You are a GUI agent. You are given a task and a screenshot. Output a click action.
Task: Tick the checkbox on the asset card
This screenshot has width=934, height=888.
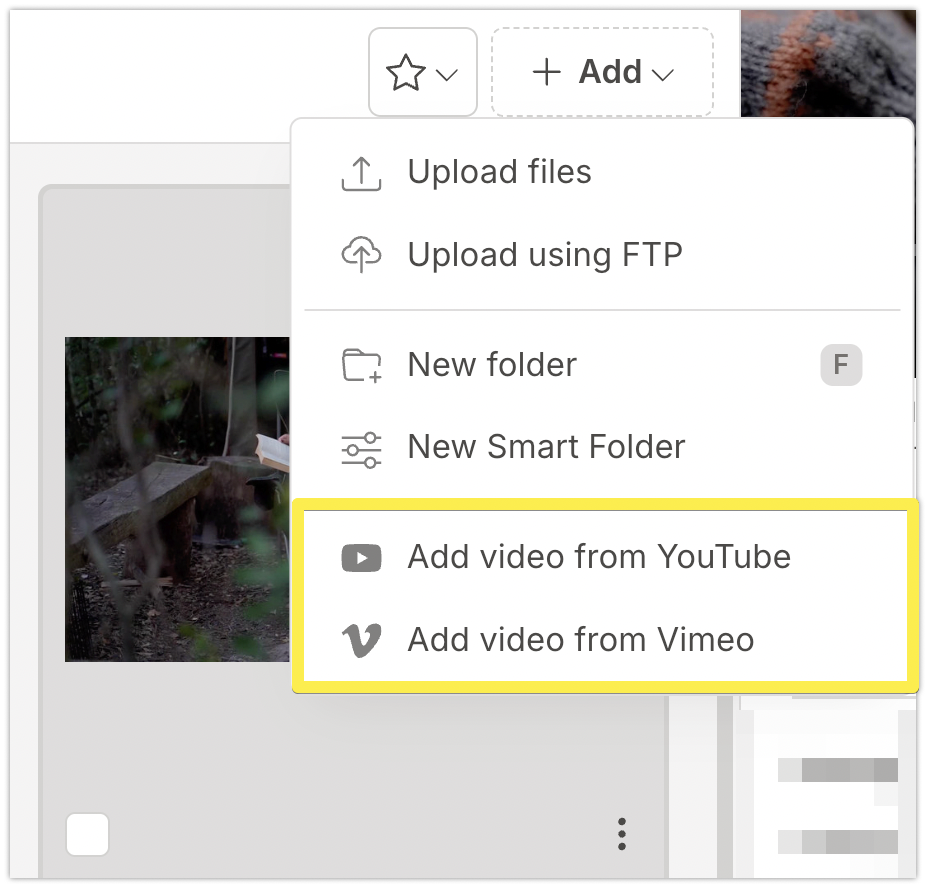88,834
